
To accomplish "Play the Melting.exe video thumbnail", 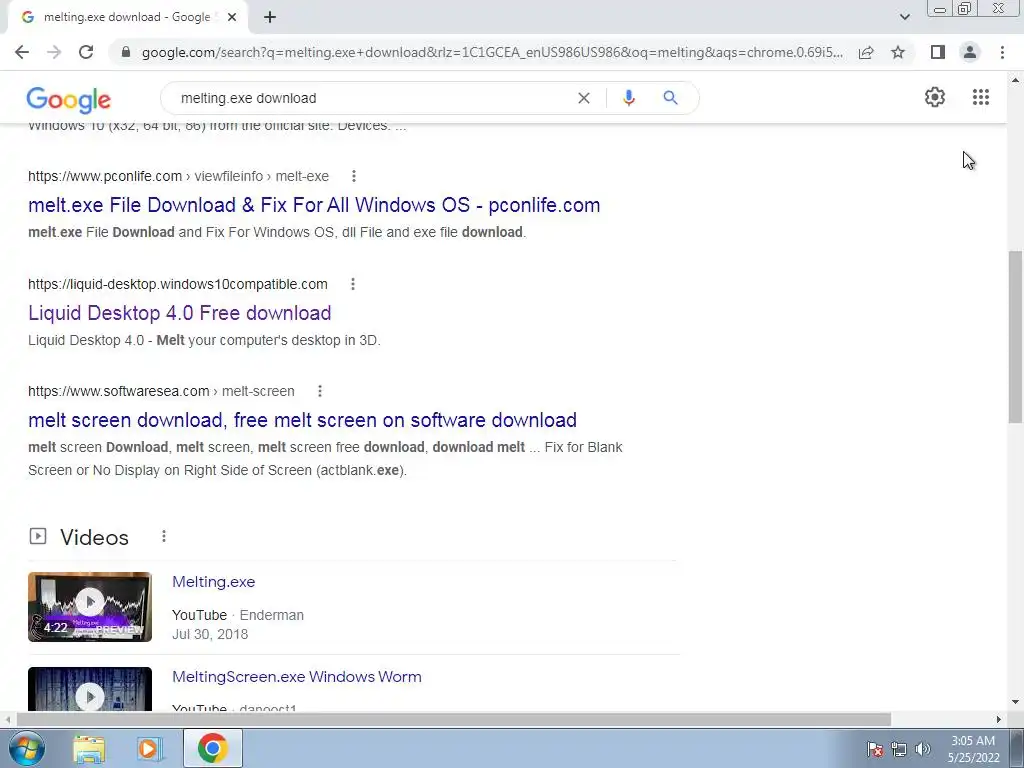I will [x=90, y=607].
